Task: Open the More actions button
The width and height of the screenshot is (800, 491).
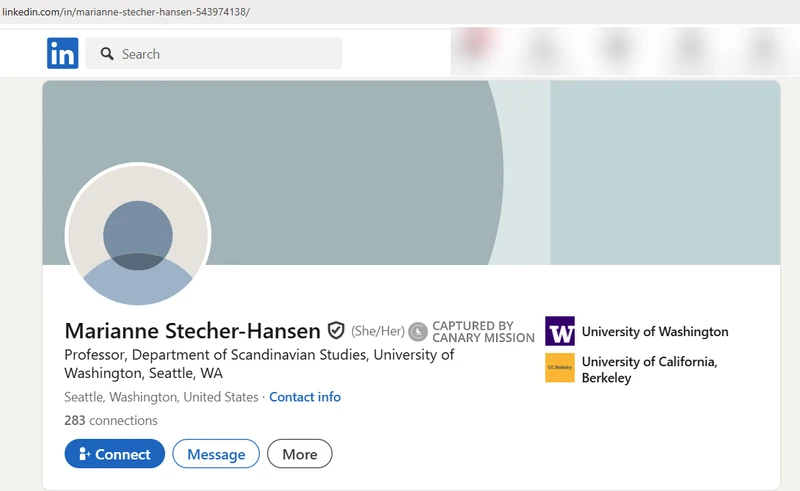Action: click(x=299, y=454)
